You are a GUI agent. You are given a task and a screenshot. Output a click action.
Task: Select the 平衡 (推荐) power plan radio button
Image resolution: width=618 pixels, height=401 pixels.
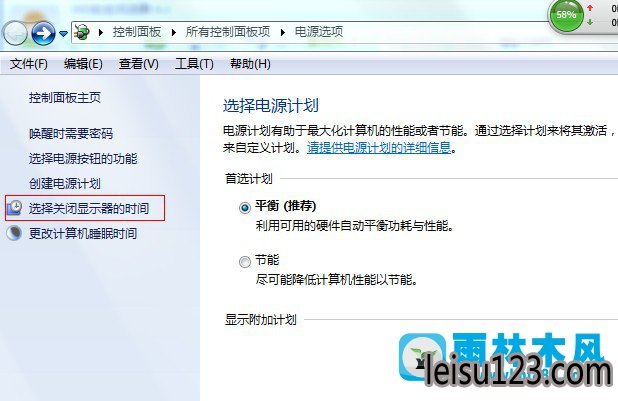(245, 207)
